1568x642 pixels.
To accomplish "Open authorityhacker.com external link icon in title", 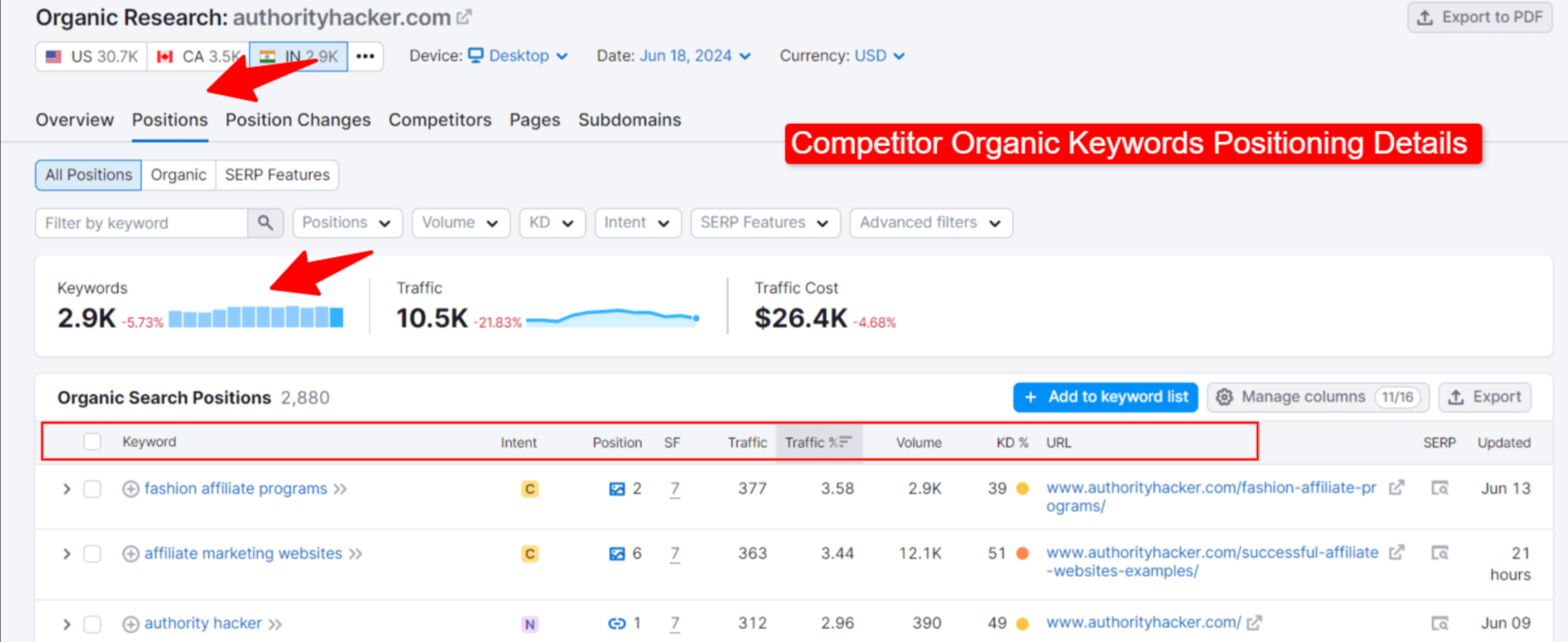I will [x=464, y=17].
